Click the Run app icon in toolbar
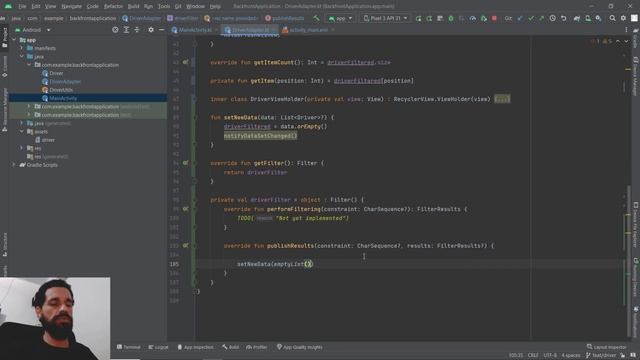Image resolution: width=640 pixels, height=360 pixels. [418, 18]
